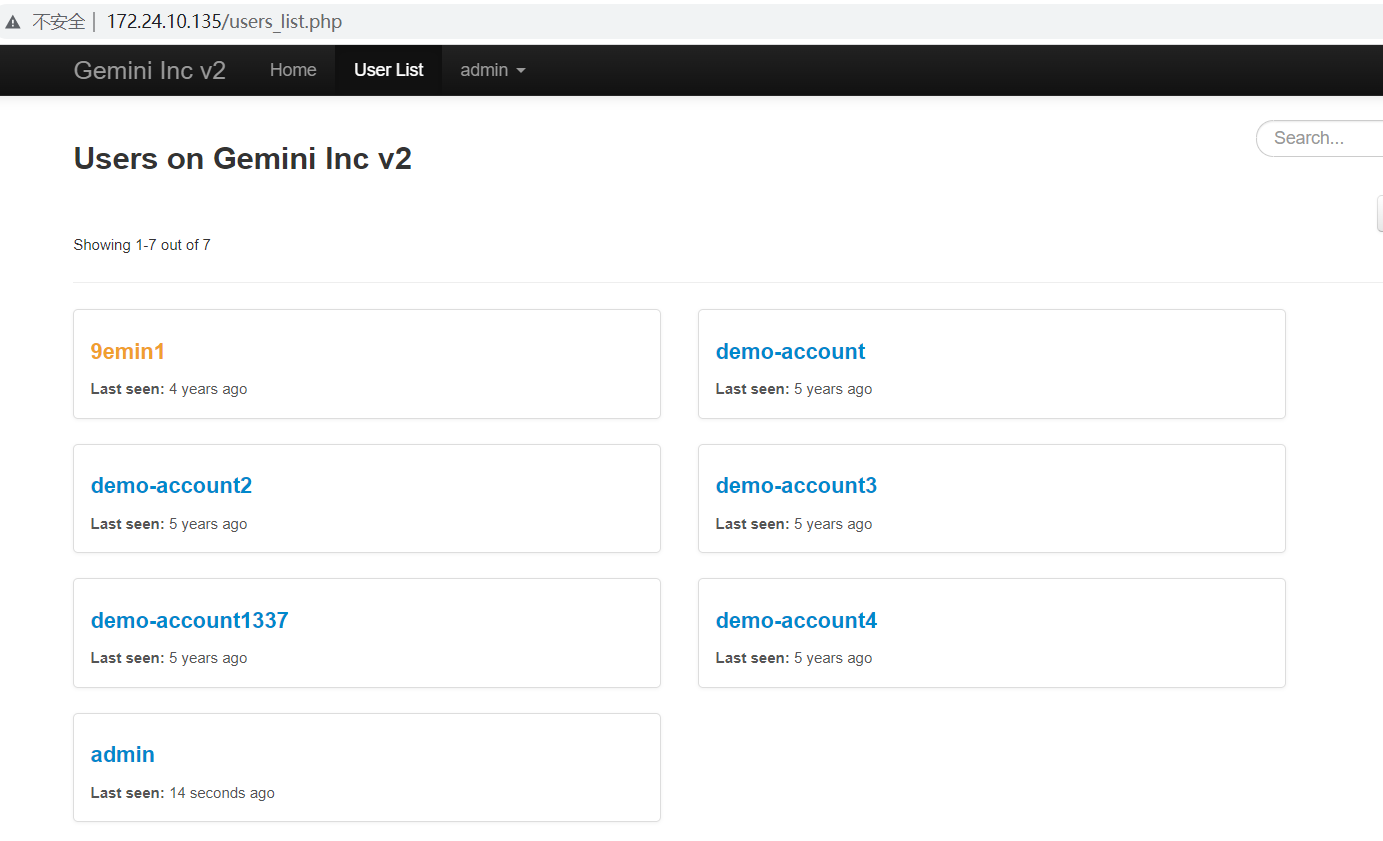This screenshot has width=1383, height=841.
Task: Click Last seen text under demo-account3
Action: pos(794,524)
